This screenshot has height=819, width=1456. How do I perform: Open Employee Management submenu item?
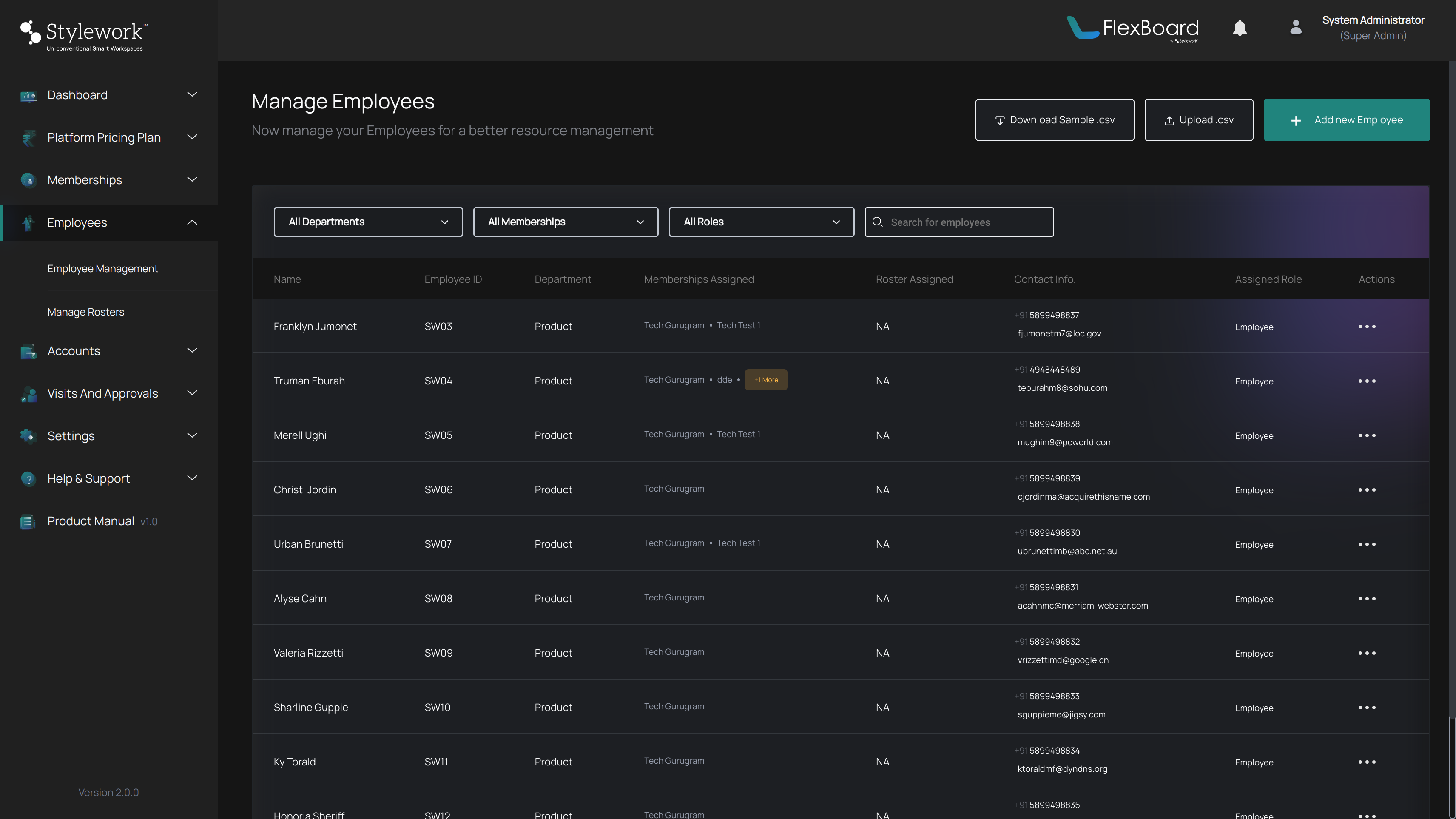point(102,268)
